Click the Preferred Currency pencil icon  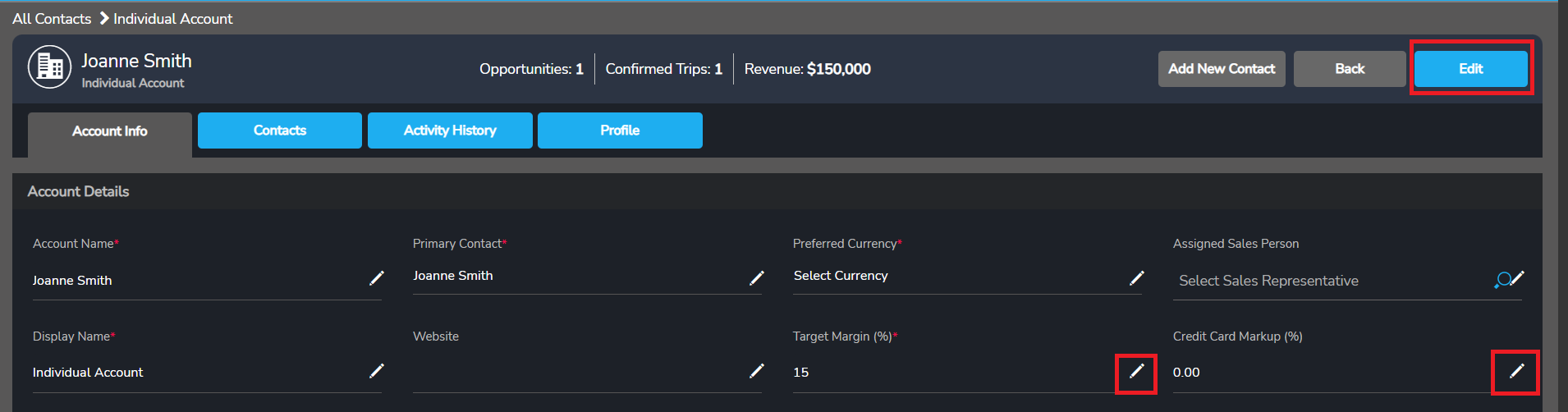click(1137, 278)
